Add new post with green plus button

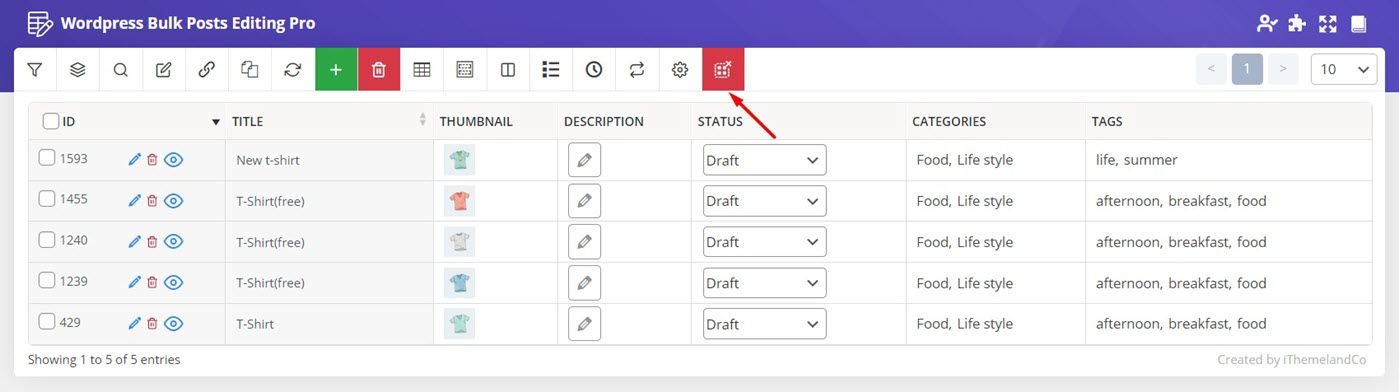[336, 70]
